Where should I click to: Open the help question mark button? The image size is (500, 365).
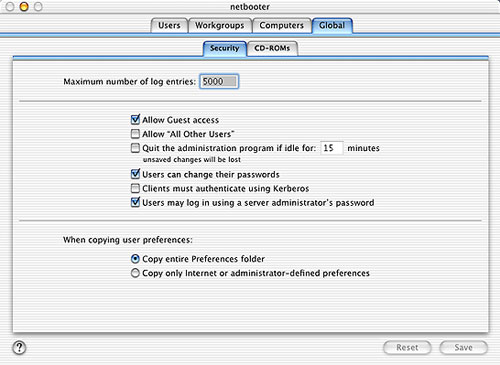(19, 347)
